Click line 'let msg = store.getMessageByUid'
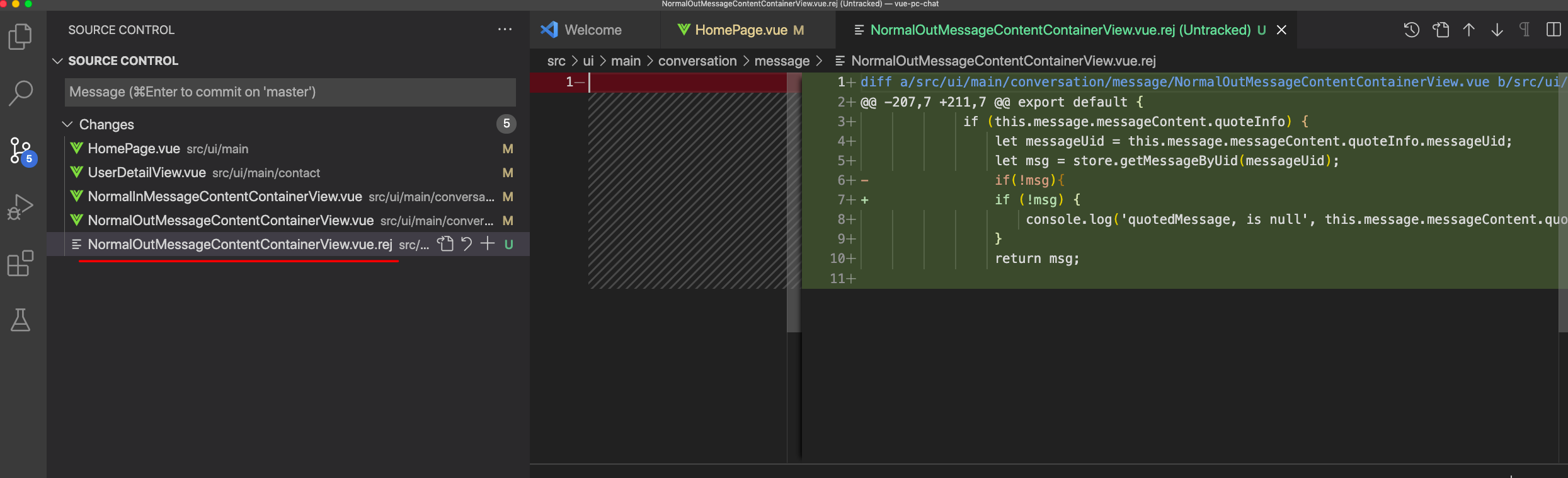Screen dimensions: 1568x478 [1167, 161]
